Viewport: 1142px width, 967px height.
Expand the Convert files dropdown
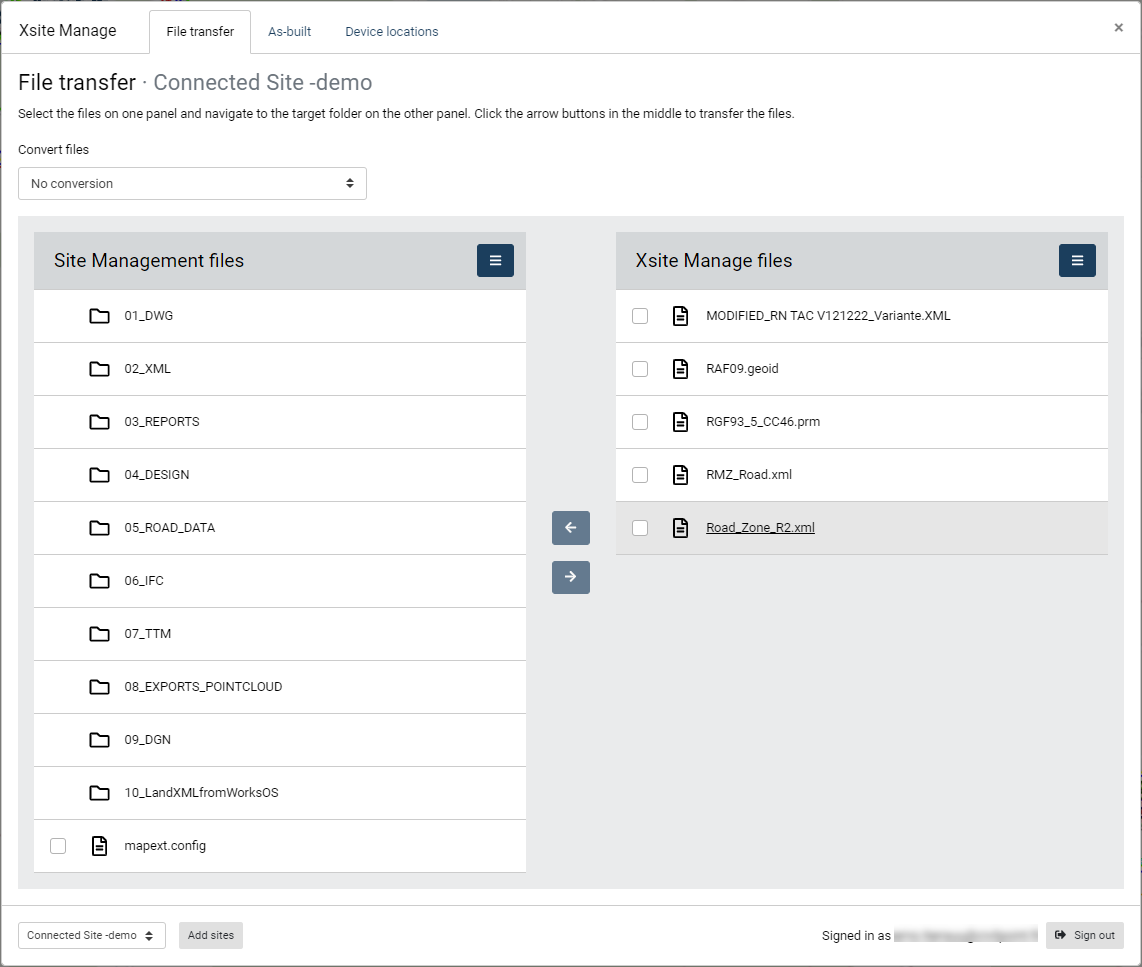click(x=192, y=184)
